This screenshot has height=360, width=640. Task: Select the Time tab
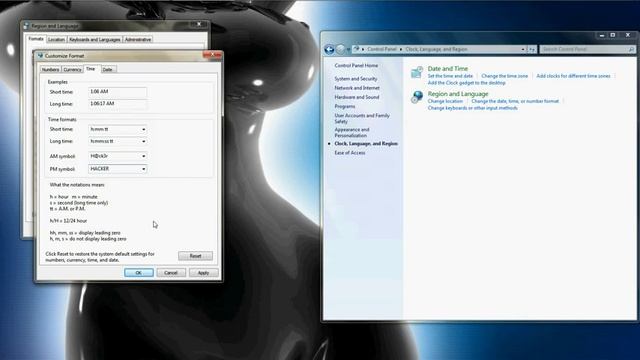[91, 69]
